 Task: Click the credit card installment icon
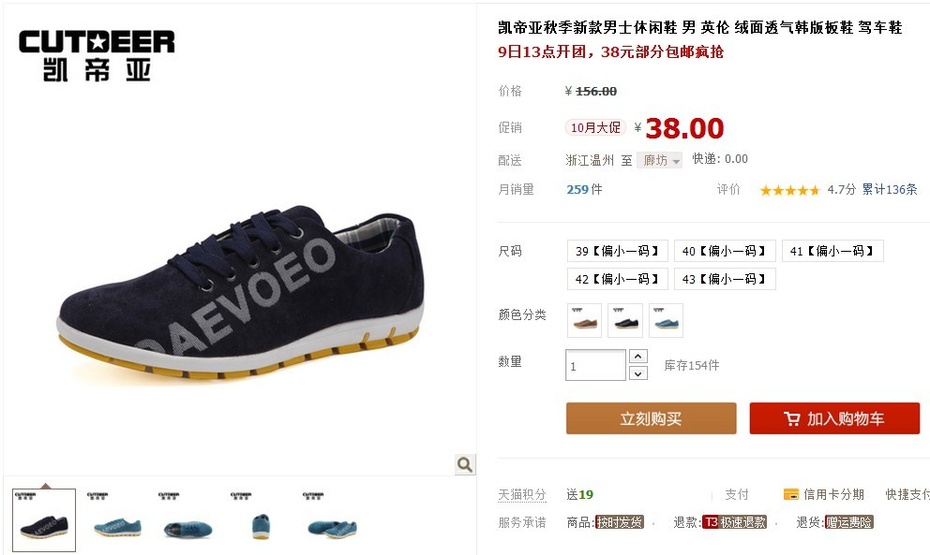point(791,494)
